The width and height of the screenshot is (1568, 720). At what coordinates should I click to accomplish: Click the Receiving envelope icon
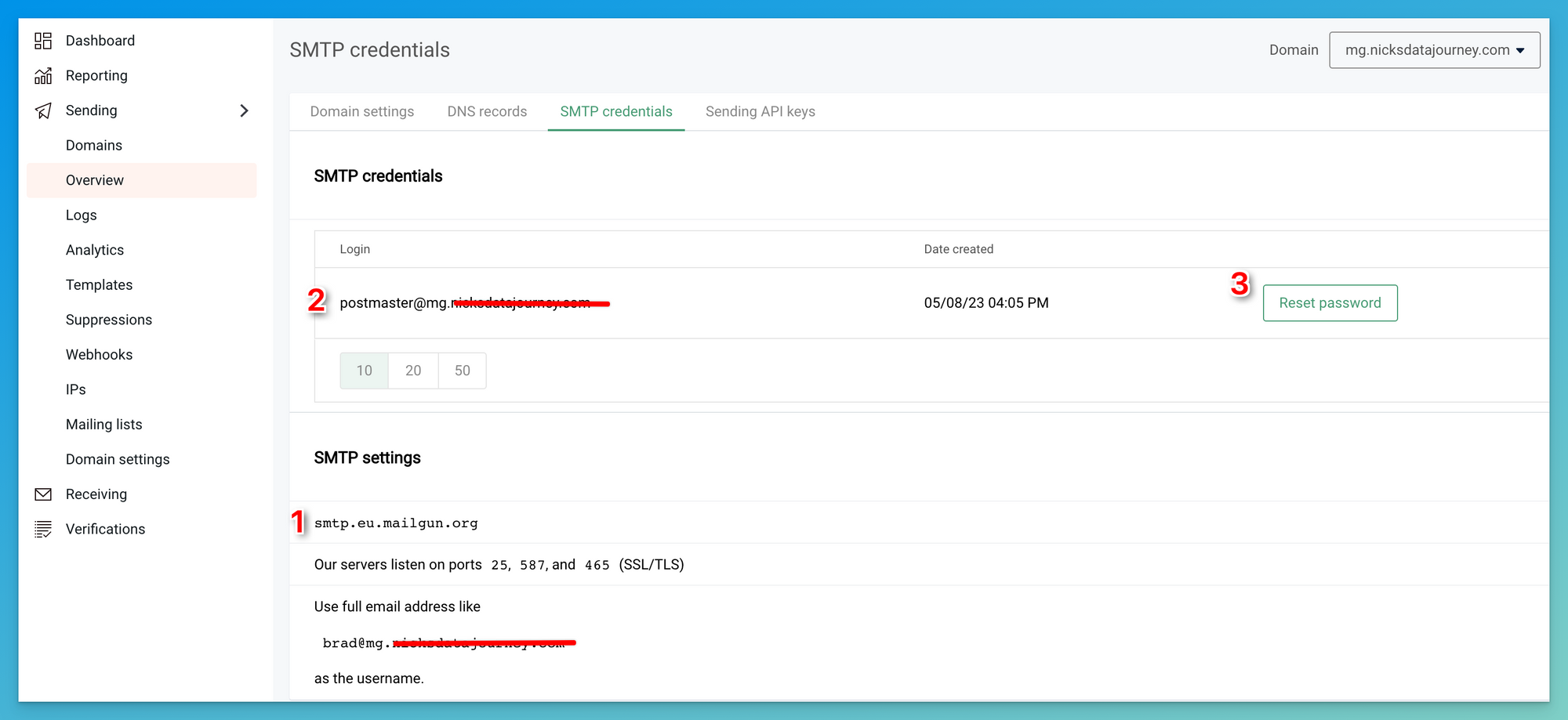43,494
